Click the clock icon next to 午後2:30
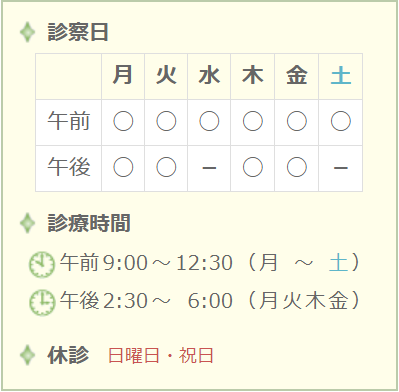The width and height of the screenshot is (399, 392). click(x=42, y=303)
